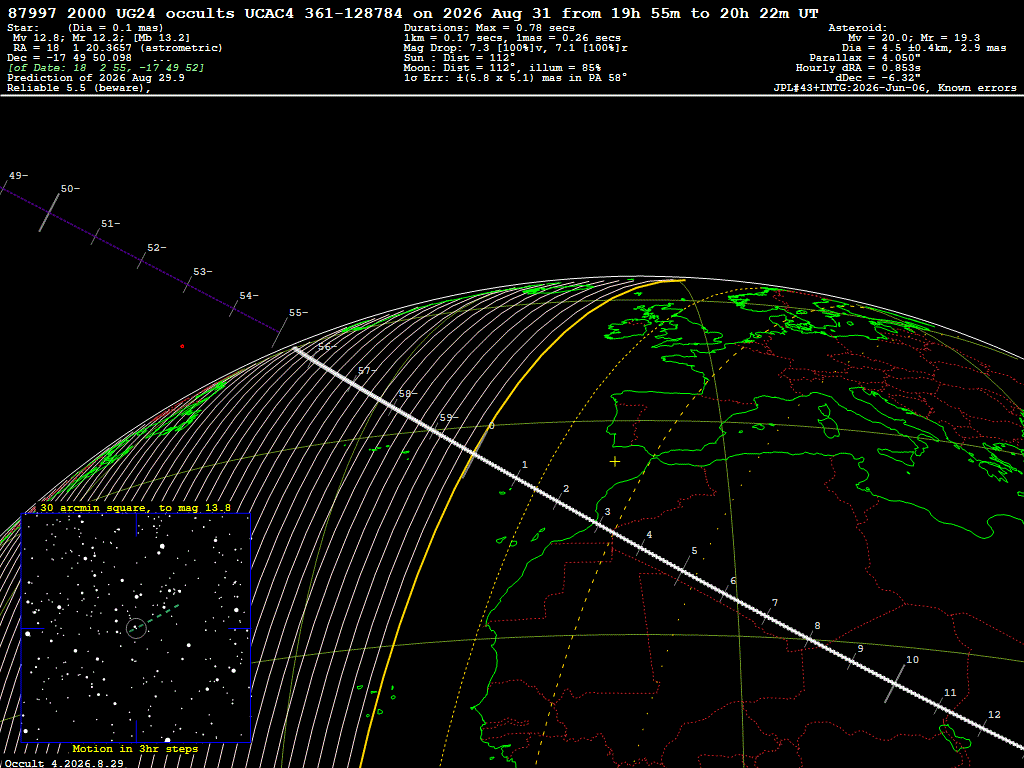Click the 'Occult 4.2026.8.29' version label
Viewport: 1024px width, 768px height.
pyautogui.click(x=64, y=763)
